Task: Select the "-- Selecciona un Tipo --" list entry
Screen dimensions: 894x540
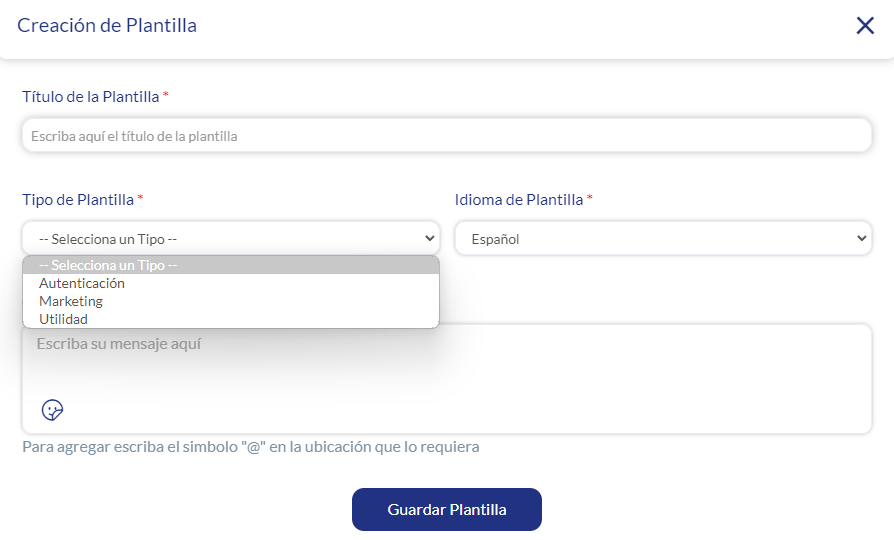Action: [x=108, y=265]
